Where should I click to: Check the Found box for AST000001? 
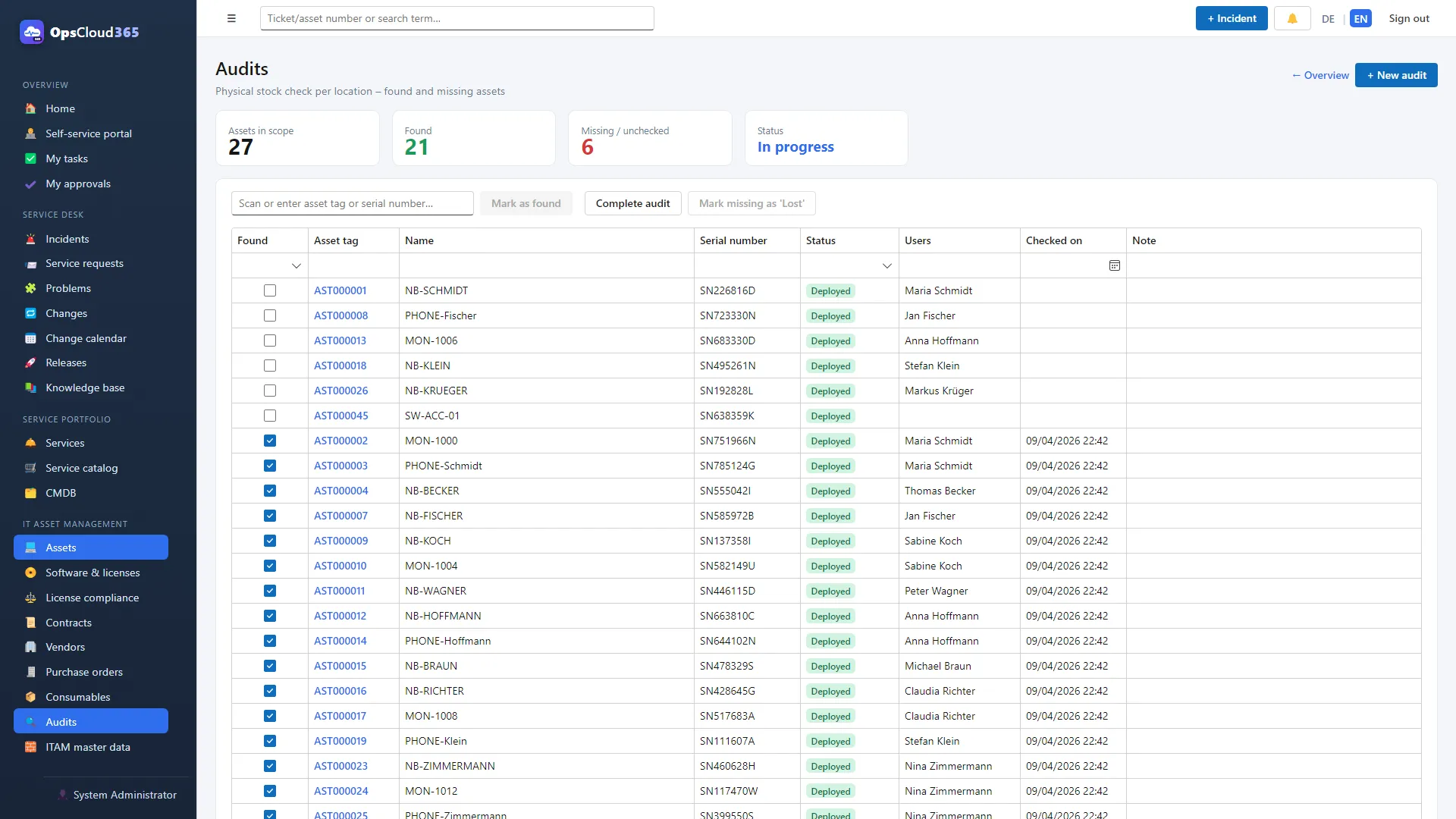270,290
